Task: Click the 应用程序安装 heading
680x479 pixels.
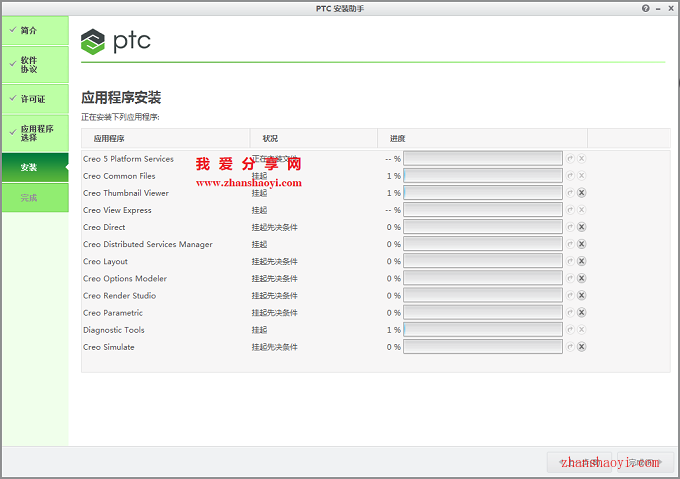Action: (121, 98)
